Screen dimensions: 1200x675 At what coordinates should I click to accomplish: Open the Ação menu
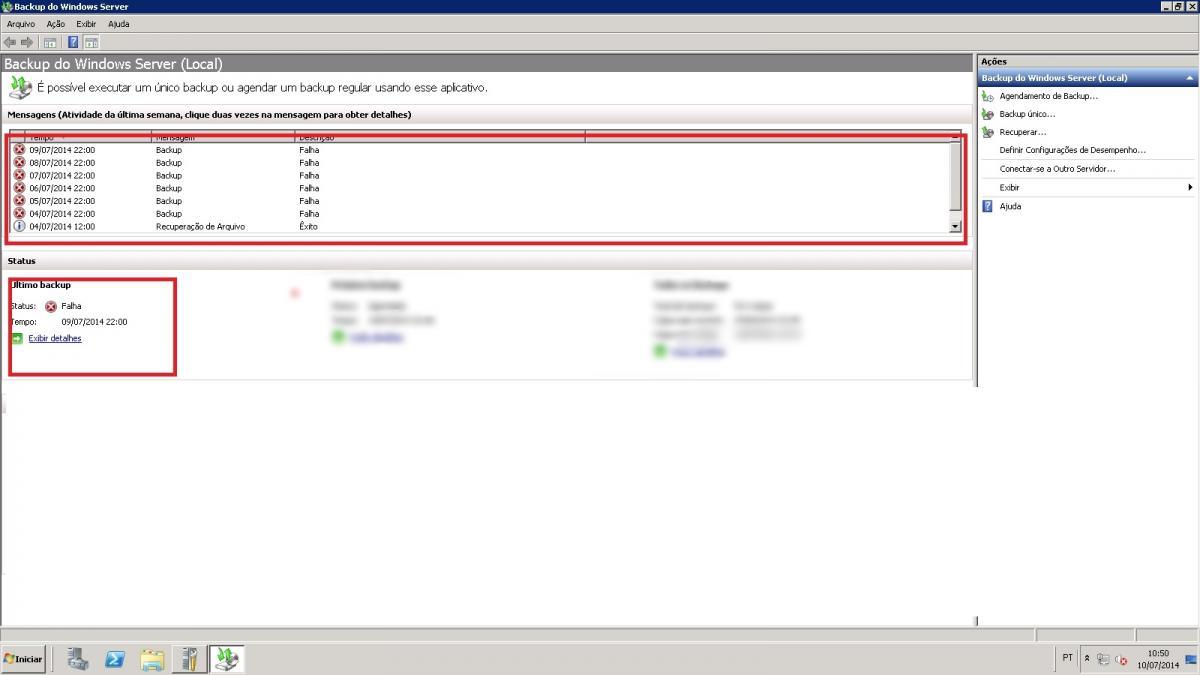tap(56, 24)
